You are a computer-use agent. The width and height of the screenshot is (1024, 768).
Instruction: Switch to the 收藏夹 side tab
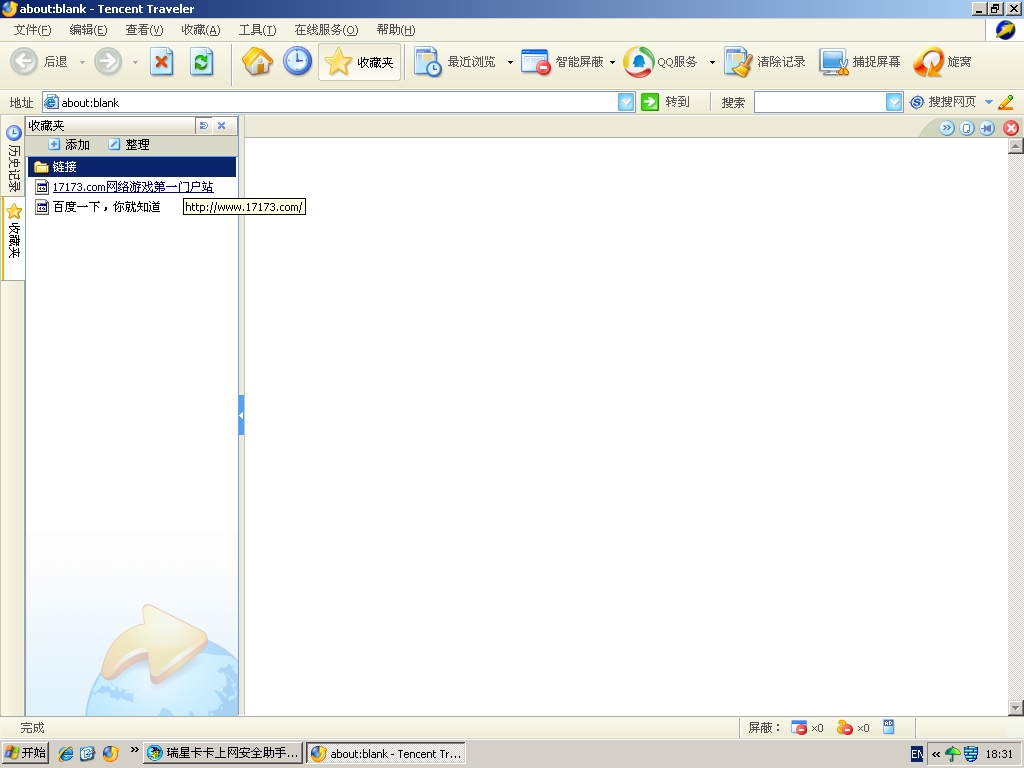click(x=14, y=238)
